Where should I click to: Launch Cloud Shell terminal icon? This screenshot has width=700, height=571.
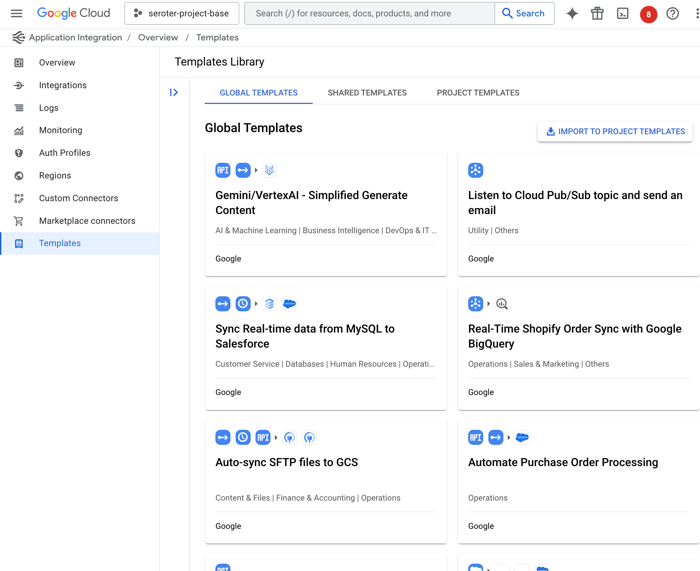(622, 14)
